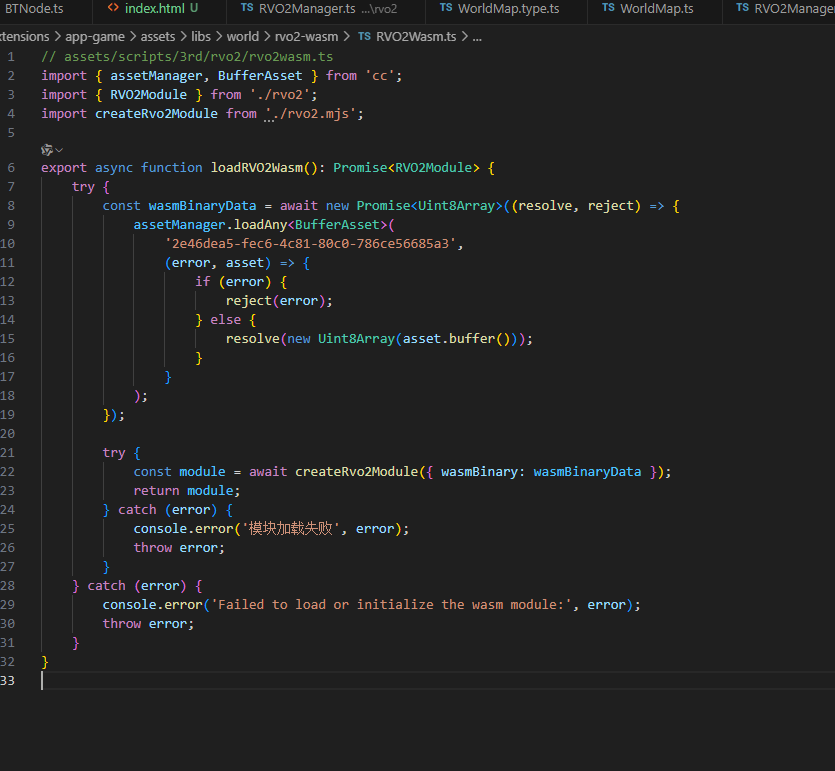Viewport: 835px width, 771px height.
Task: Click line number 6 in the gutter
Action: [x=11, y=168]
